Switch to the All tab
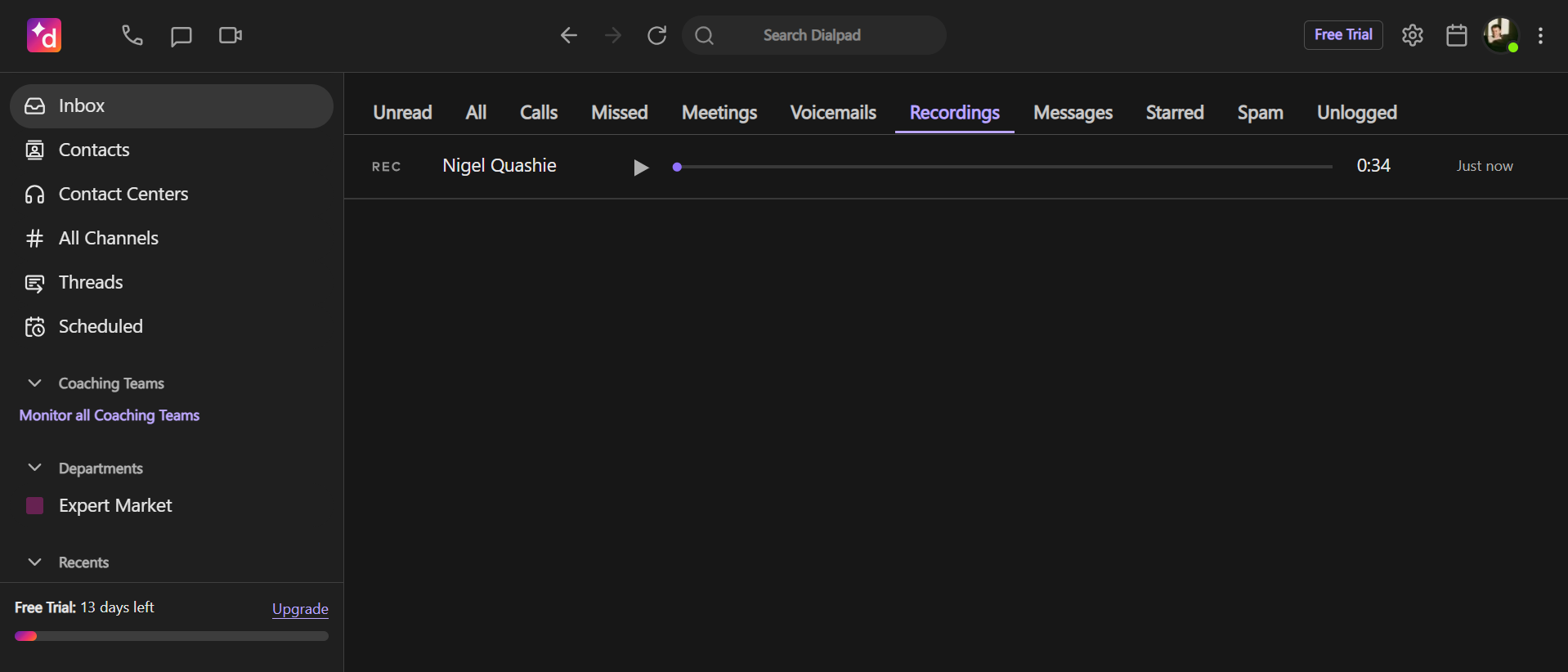1568x672 pixels. click(476, 113)
